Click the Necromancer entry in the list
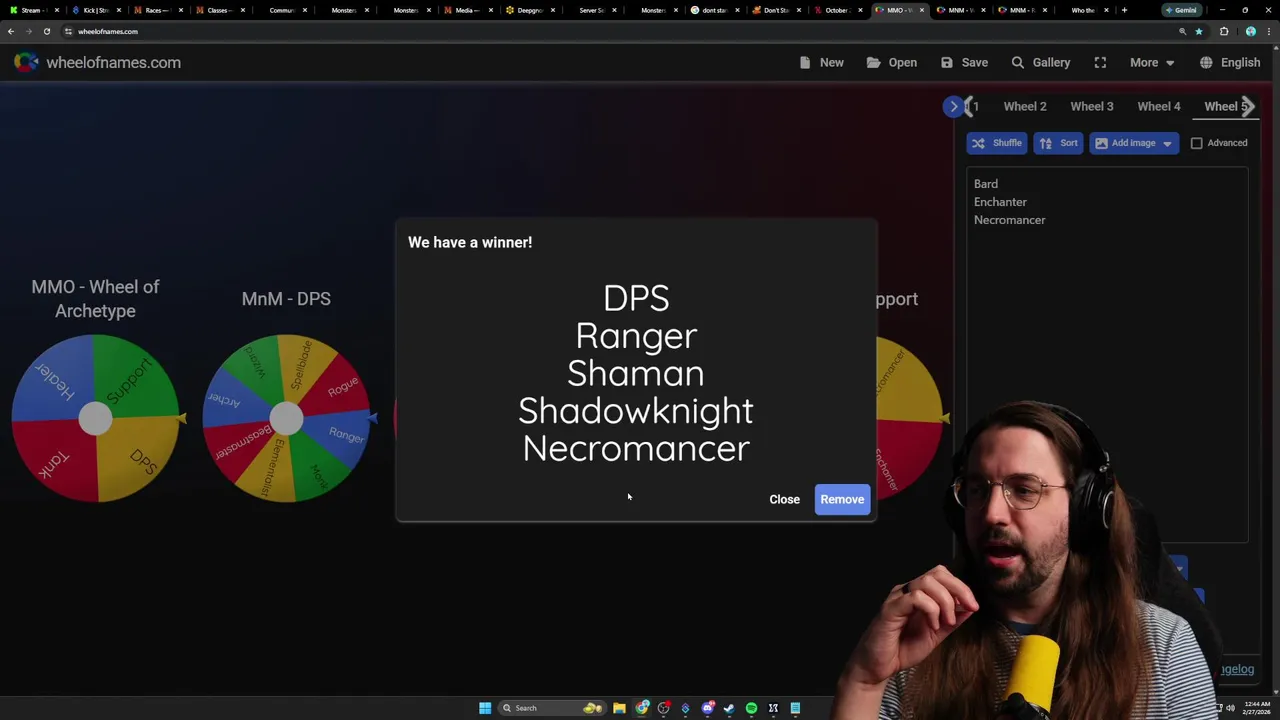This screenshot has height=720, width=1280. point(1009,220)
